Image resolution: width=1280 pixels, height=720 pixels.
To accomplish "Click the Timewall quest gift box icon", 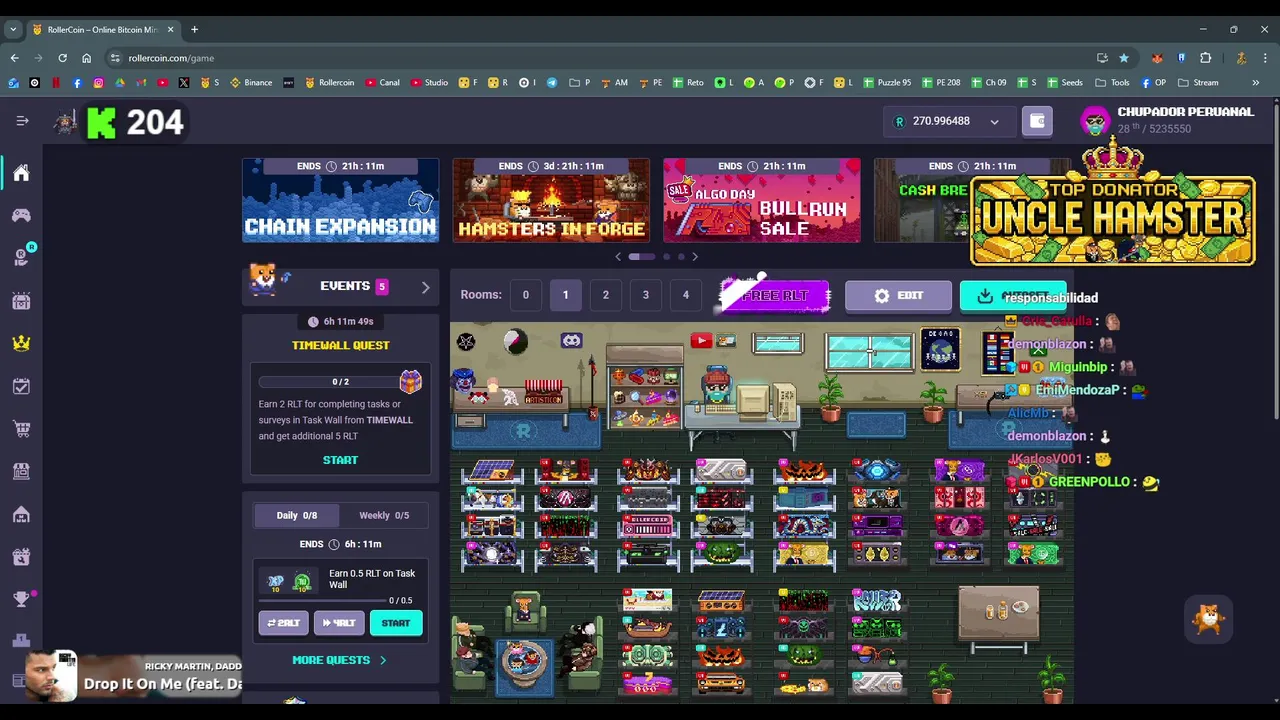I will [410, 381].
